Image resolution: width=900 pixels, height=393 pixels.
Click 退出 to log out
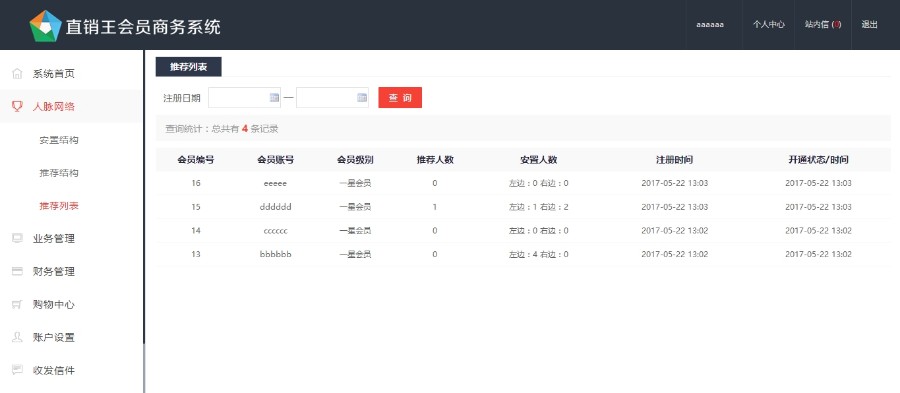pos(869,25)
